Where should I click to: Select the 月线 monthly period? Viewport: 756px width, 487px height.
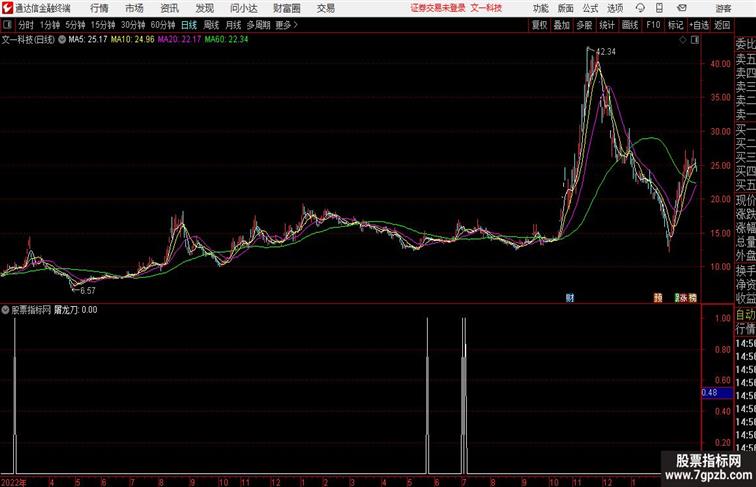point(233,25)
